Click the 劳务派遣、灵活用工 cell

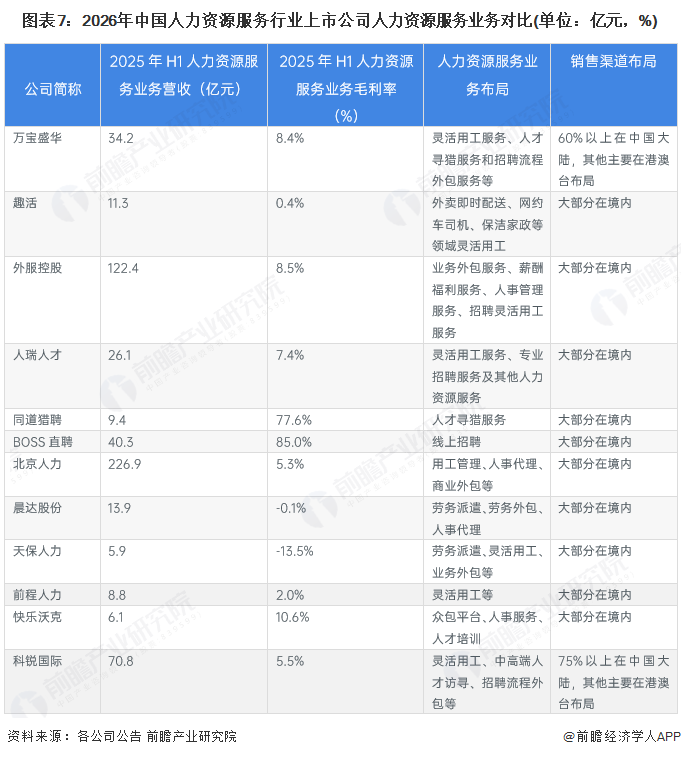point(487,561)
